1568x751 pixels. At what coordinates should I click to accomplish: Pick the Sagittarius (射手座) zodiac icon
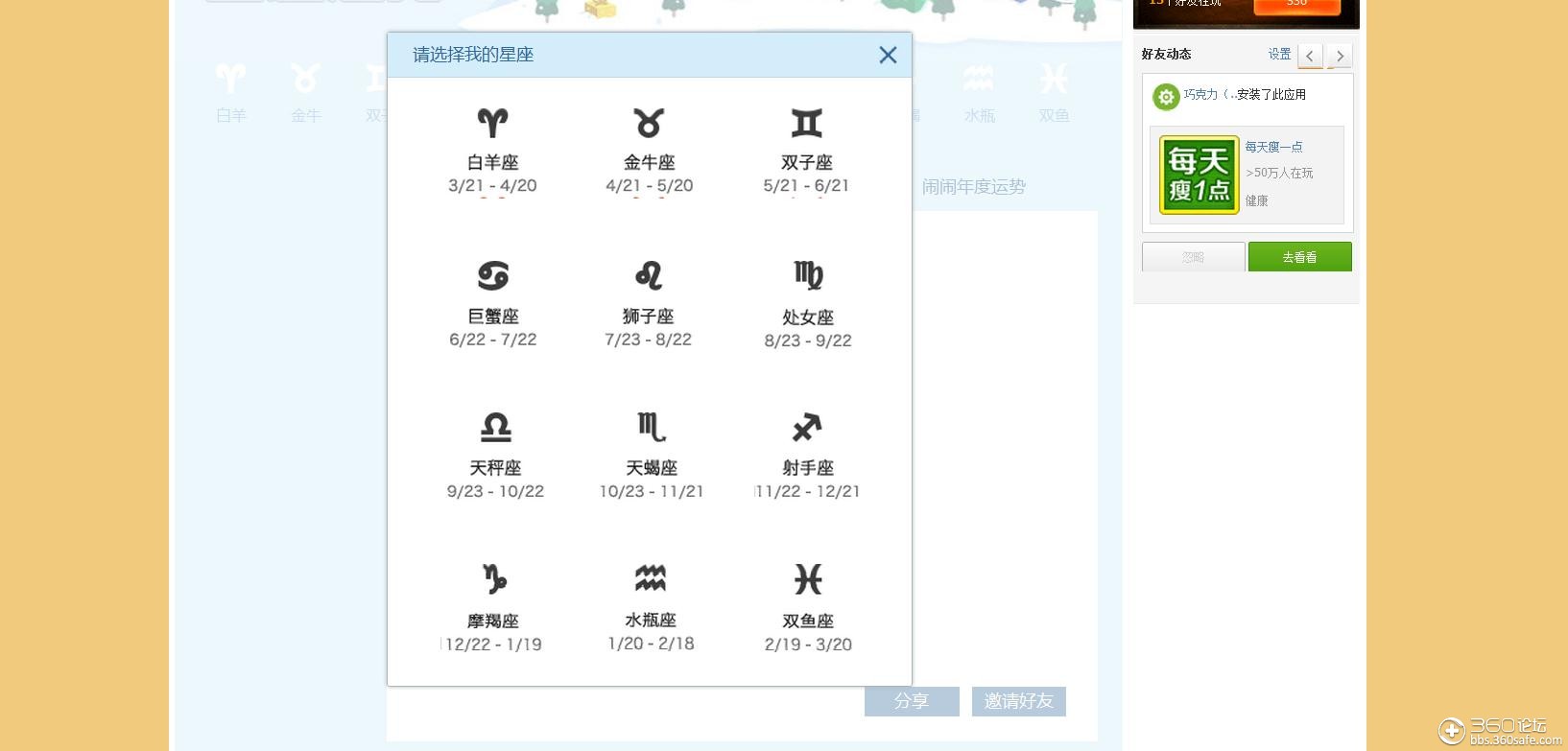(x=807, y=428)
